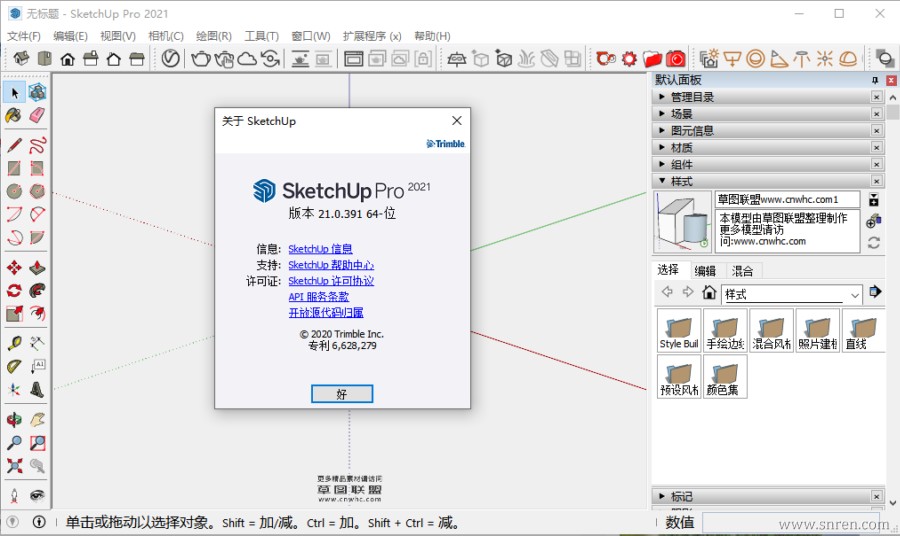Open the 相机(C) menu

[x=166, y=36]
